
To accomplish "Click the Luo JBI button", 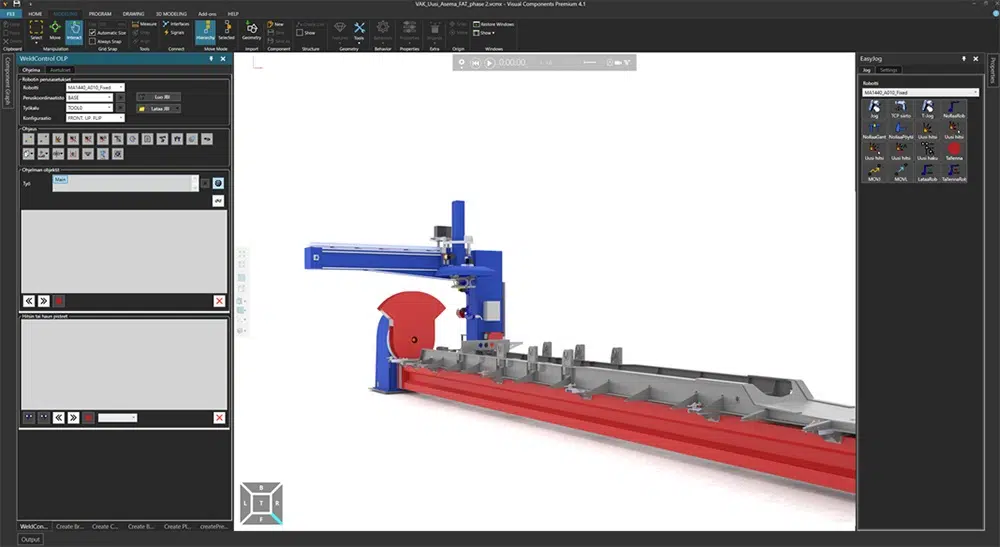I will click(159, 96).
